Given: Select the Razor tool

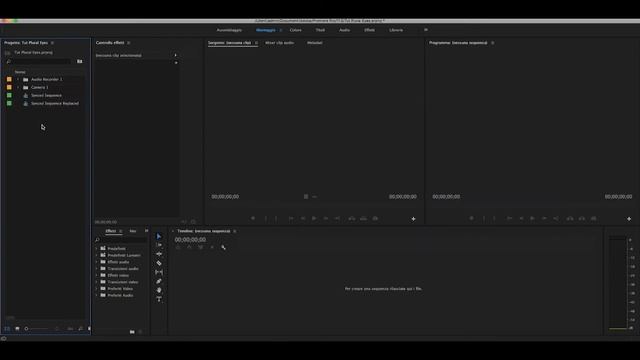Looking at the screenshot, I should (x=159, y=263).
